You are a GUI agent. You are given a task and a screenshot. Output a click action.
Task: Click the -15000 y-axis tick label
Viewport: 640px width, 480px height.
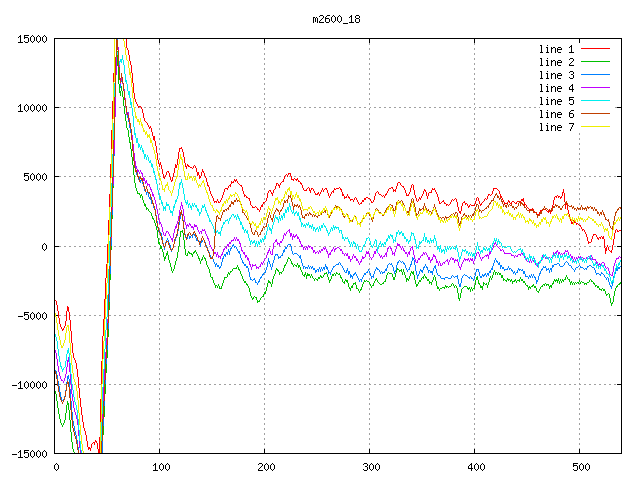[x=28, y=454]
